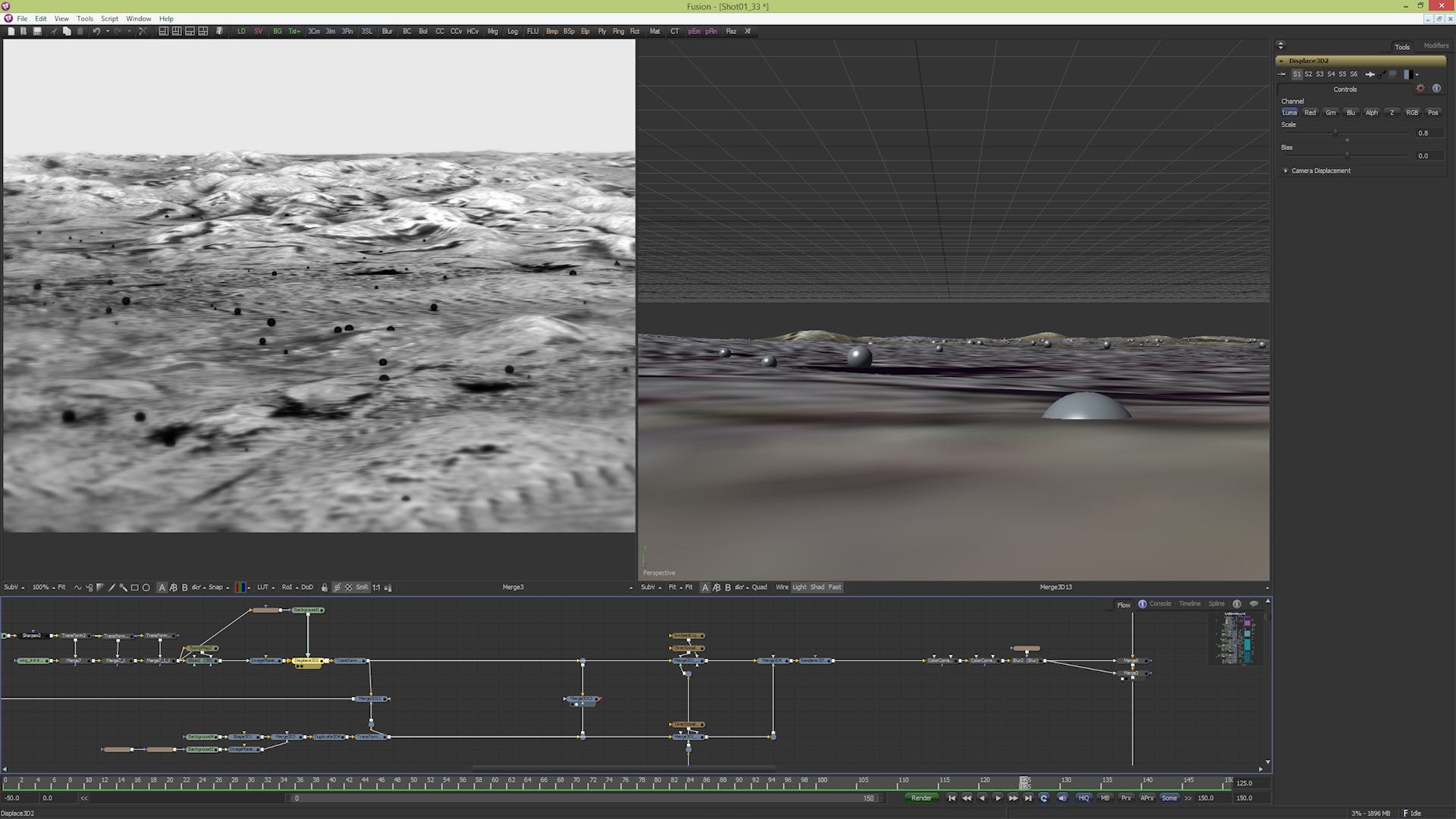The image size is (1456, 819).
Task: Select the Red channel button
Action: (x=1310, y=112)
